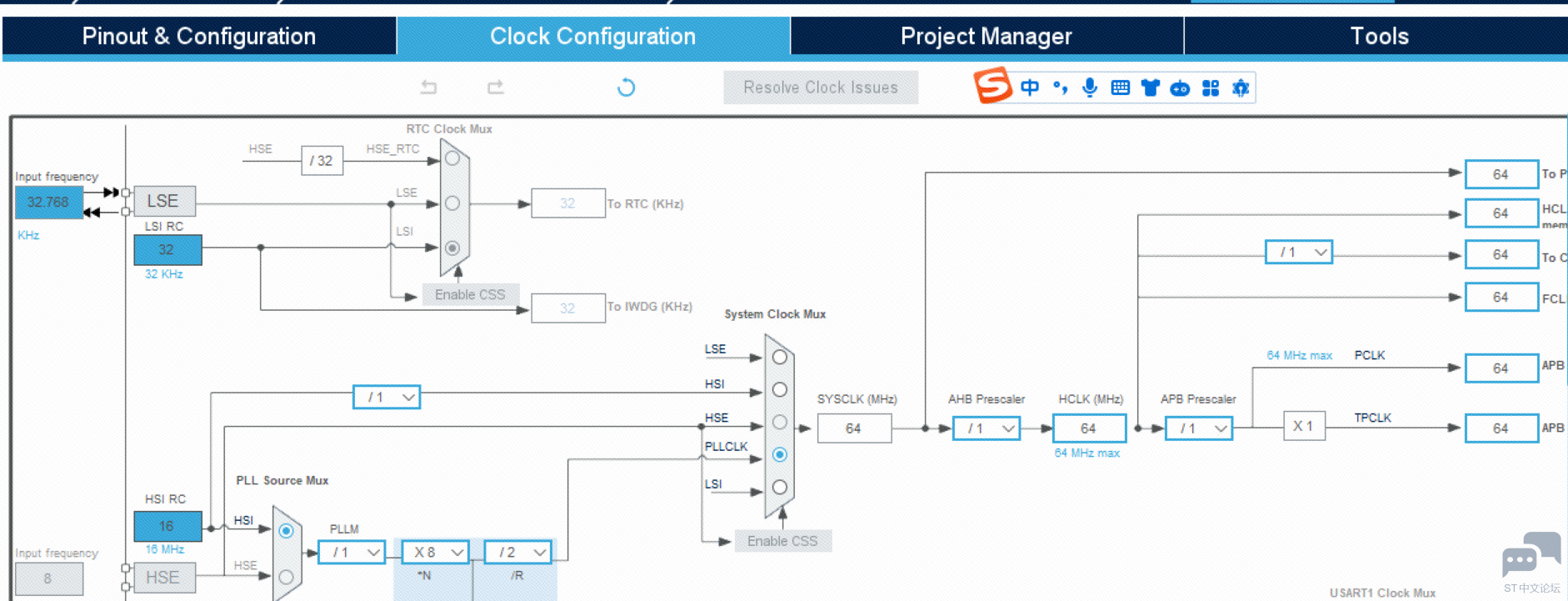Click the '16 MHz' HSI label
The height and width of the screenshot is (601, 1568).
click(x=165, y=549)
